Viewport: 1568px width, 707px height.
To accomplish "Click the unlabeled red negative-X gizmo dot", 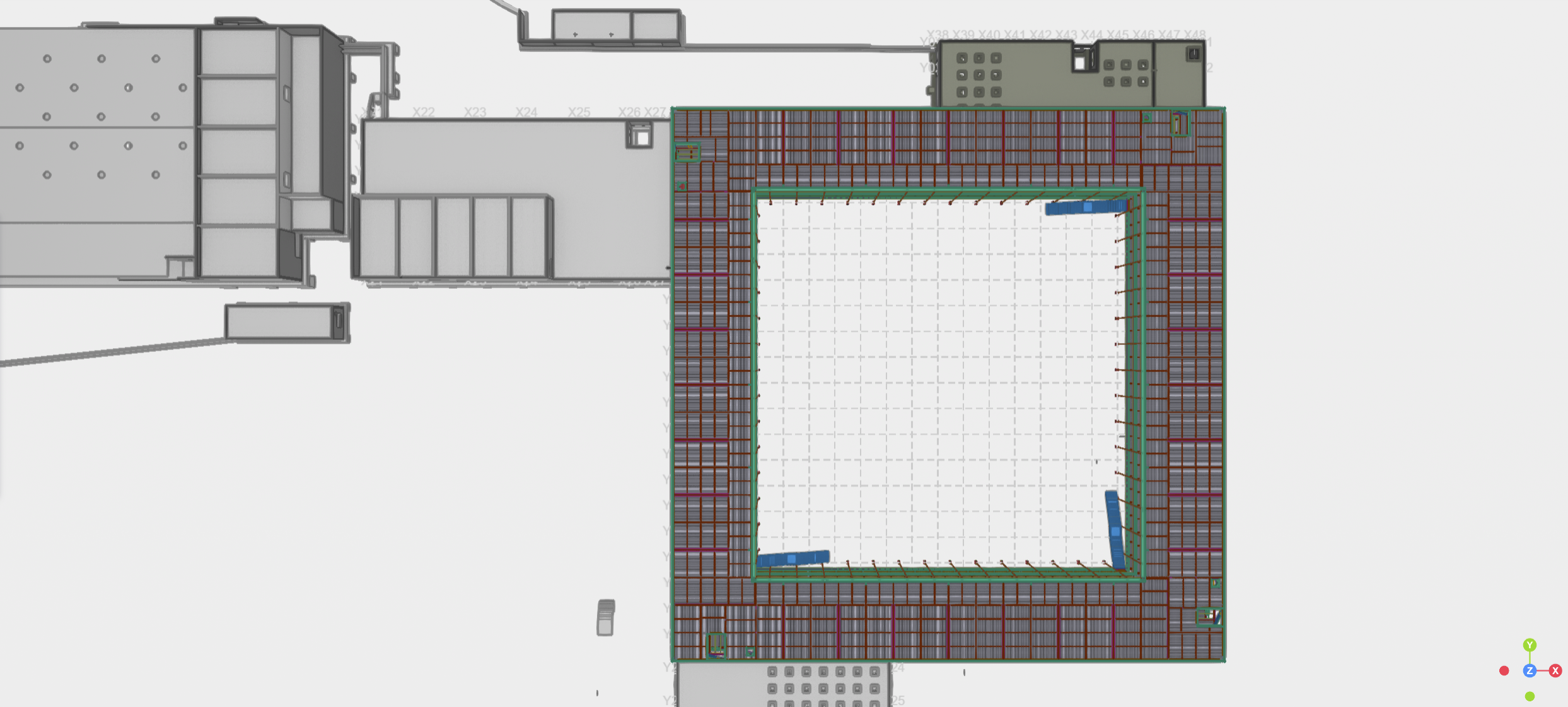I will pyautogui.click(x=1504, y=670).
